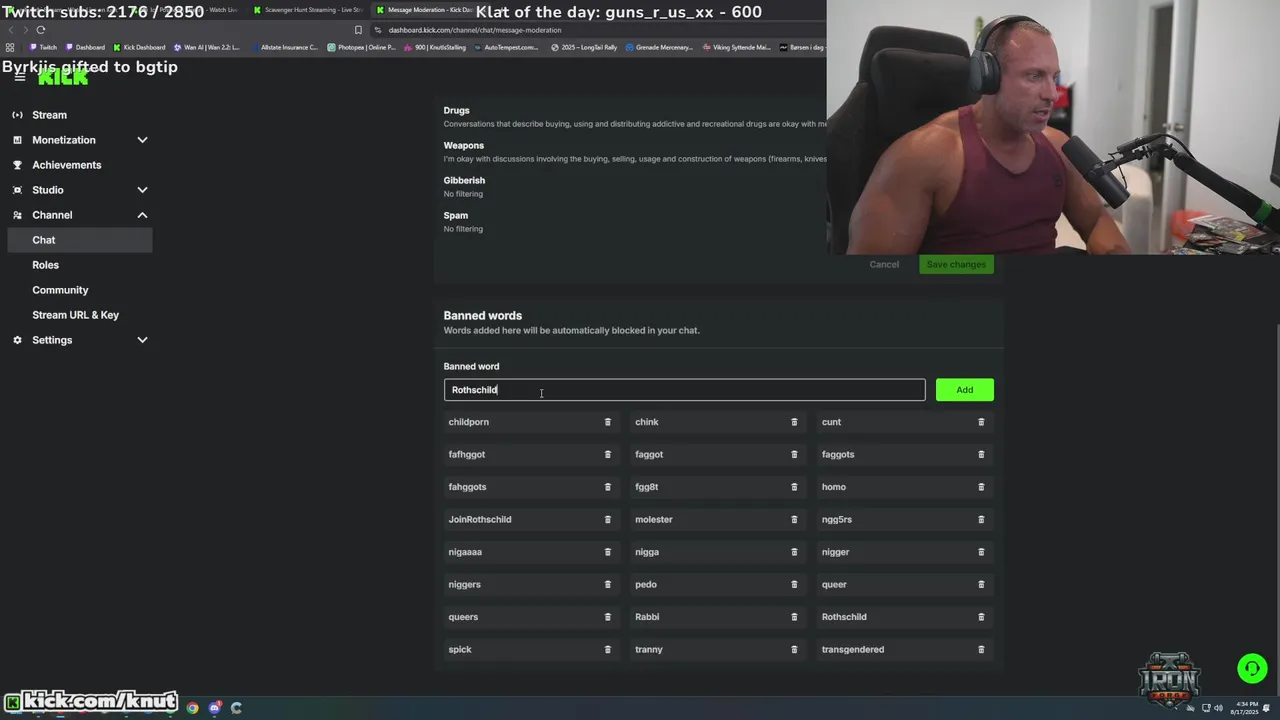Go to Stream URL & Key
This screenshot has width=1280, height=720.
[x=75, y=315]
